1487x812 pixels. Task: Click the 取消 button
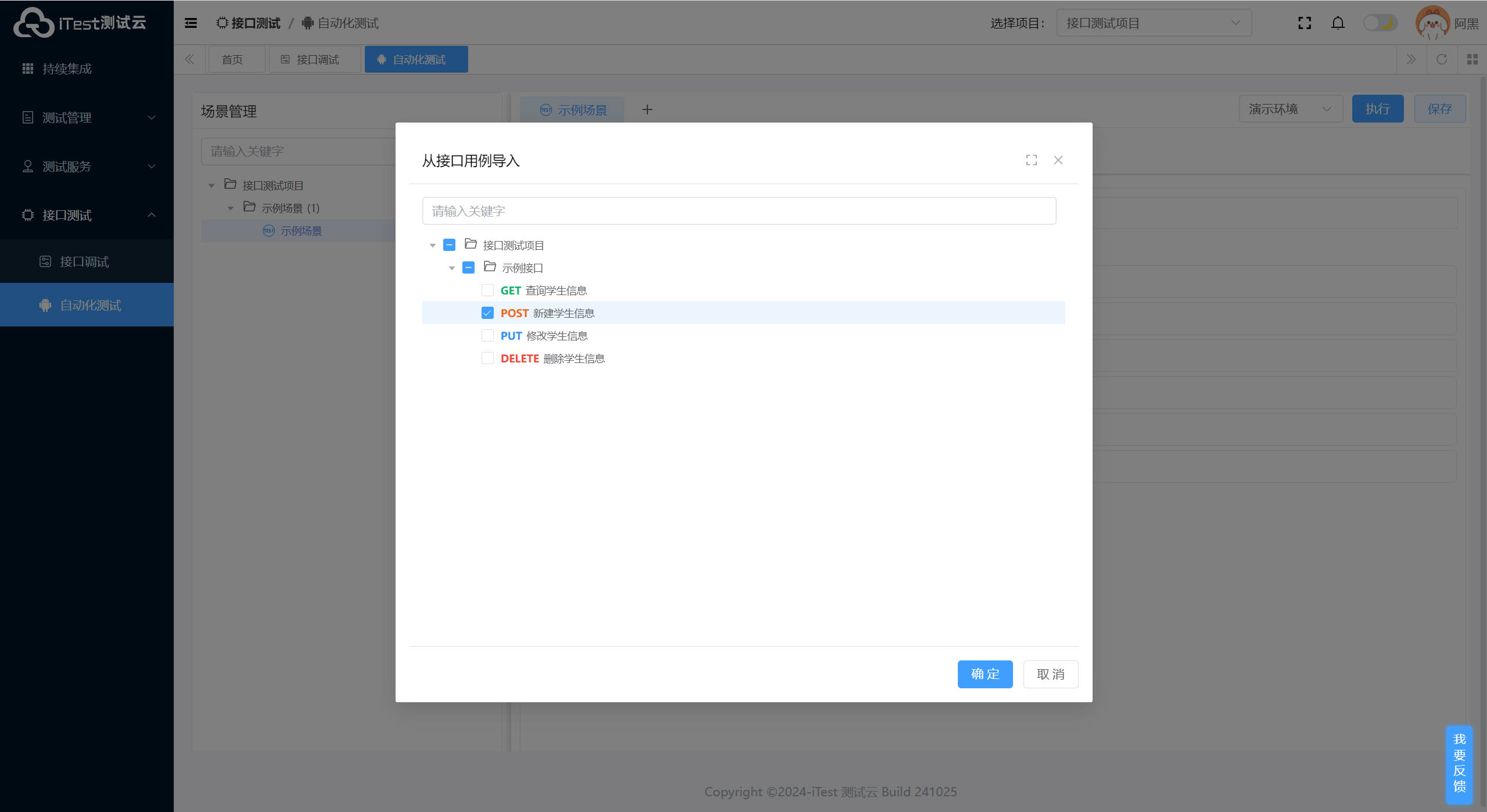(1050, 674)
